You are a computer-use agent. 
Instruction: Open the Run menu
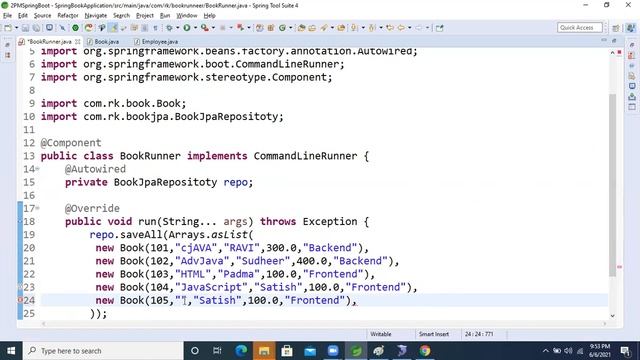pyautogui.click(x=165, y=16)
